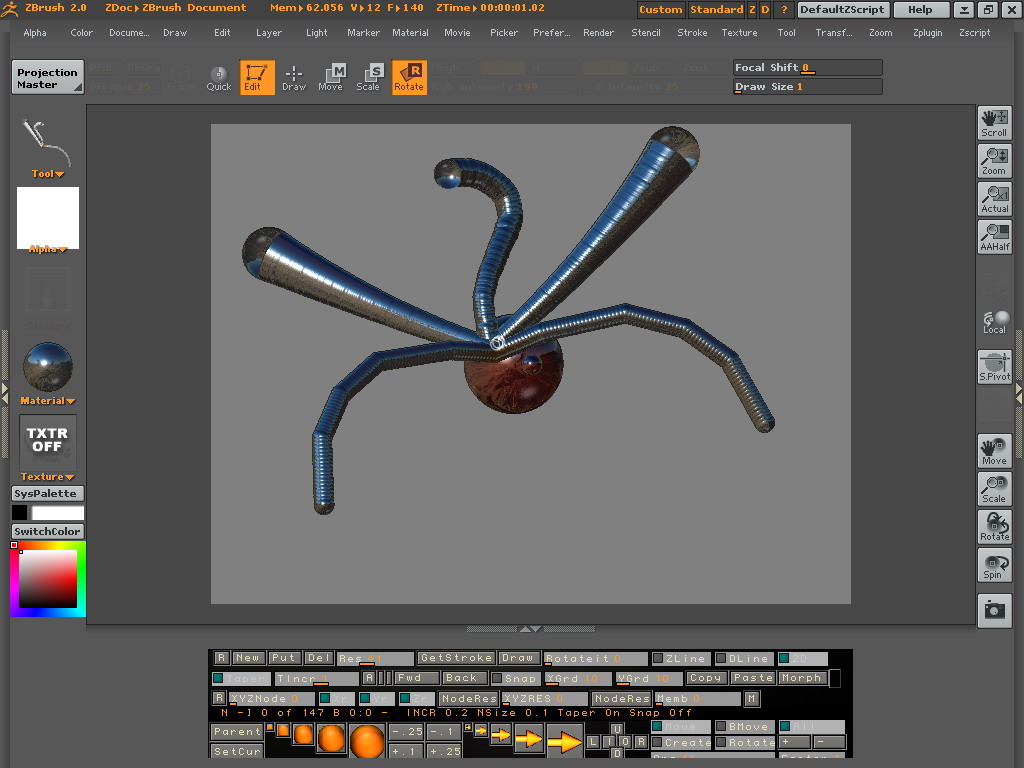Select the Spin icon in the right sidebar

(x=994, y=565)
